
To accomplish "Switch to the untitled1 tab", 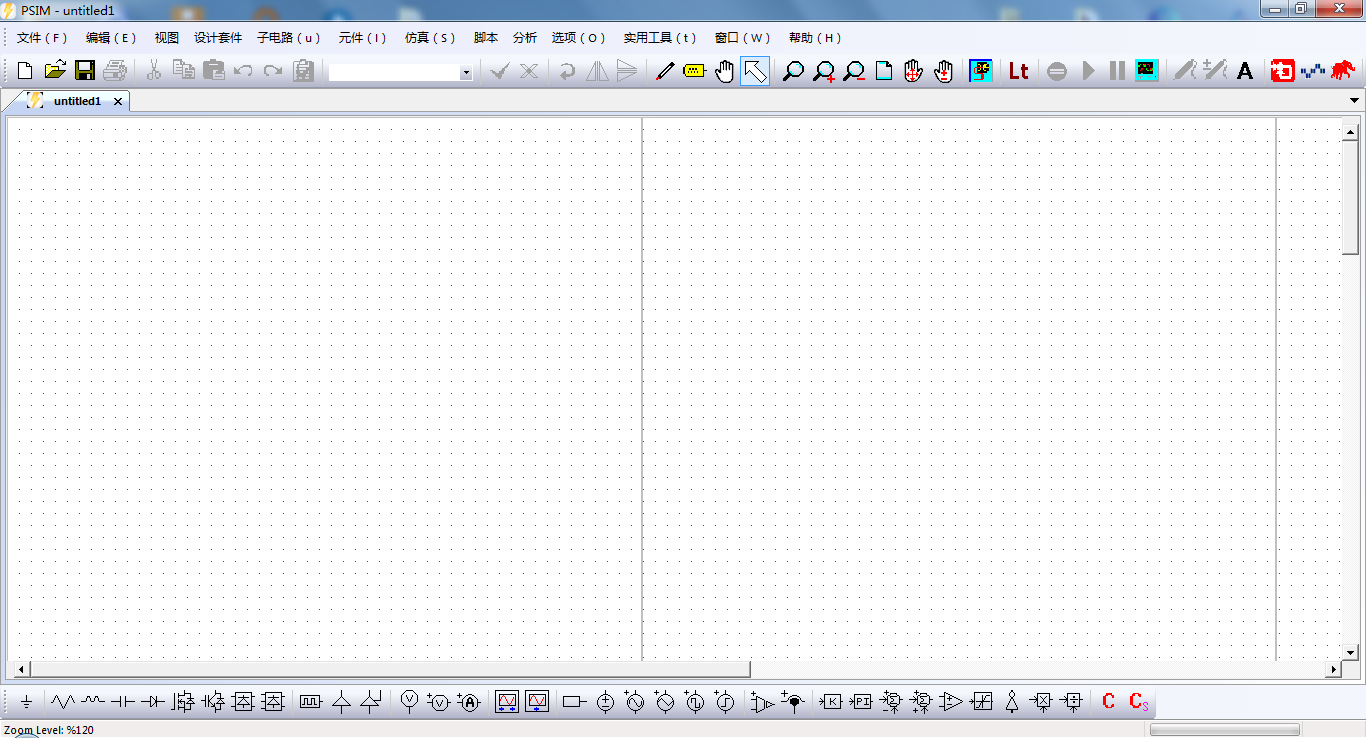I will (x=77, y=101).
